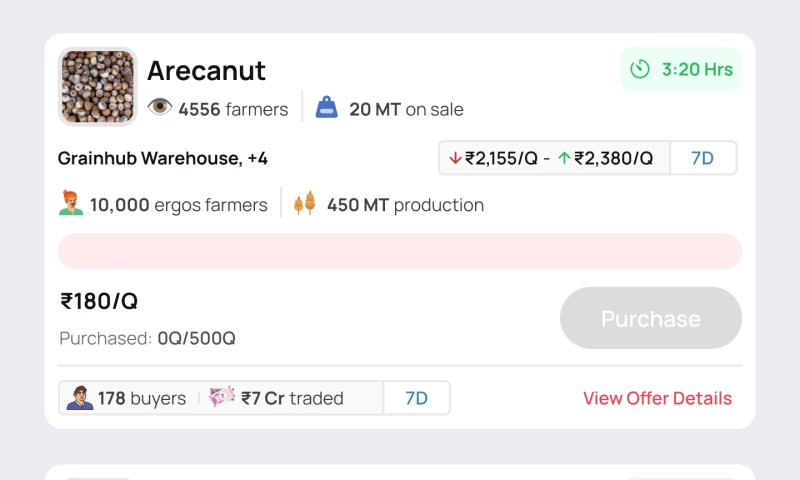Click the Arecanut title text
Viewport: 800px width, 480px height.
[206, 71]
